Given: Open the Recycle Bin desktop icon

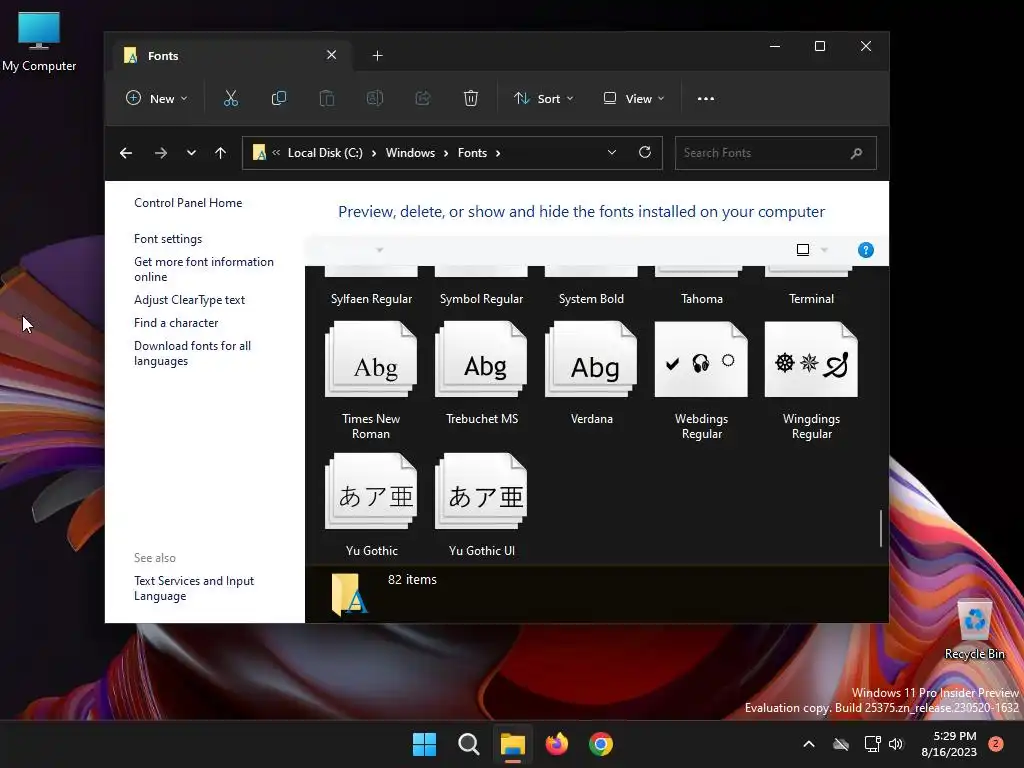Looking at the screenshot, I should pos(974,630).
